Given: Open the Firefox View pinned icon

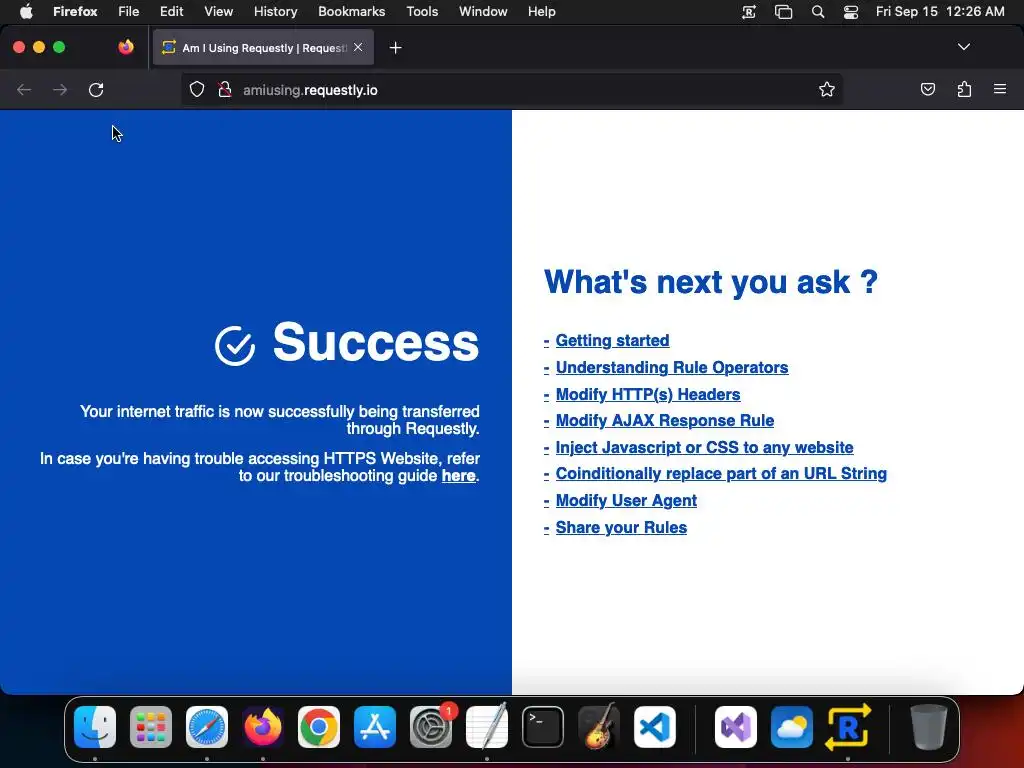Looking at the screenshot, I should (x=126, y=47).
